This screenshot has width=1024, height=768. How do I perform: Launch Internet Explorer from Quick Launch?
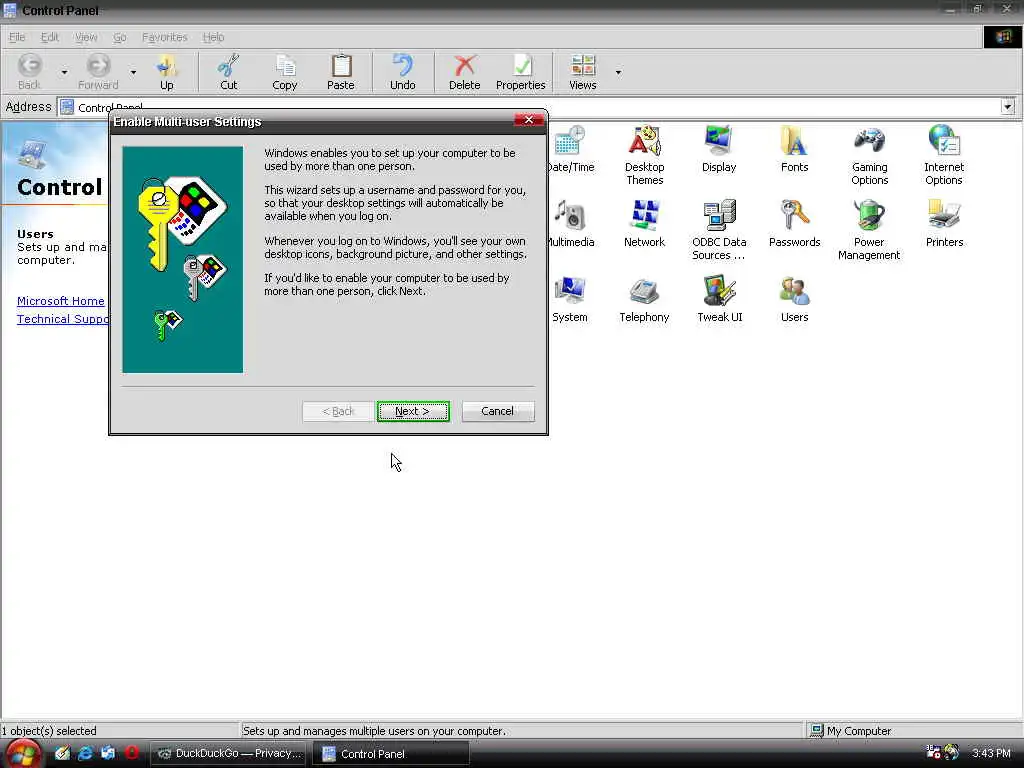(85, 753)
